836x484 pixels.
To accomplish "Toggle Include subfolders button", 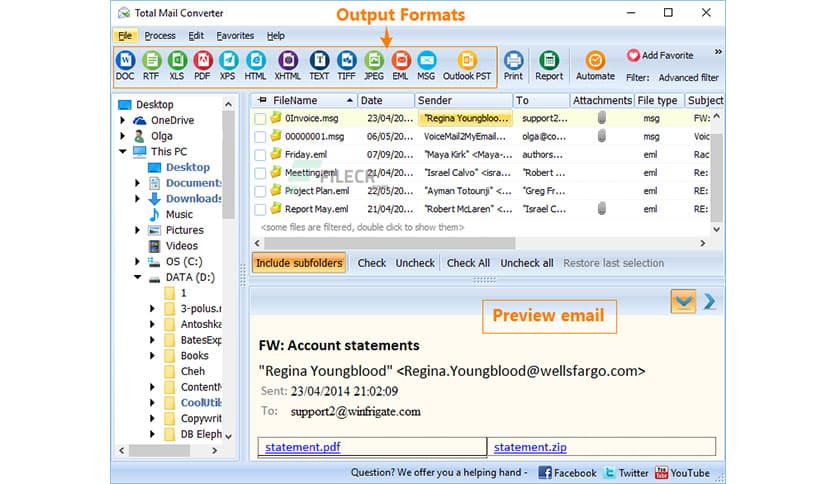I will point(299,263).
